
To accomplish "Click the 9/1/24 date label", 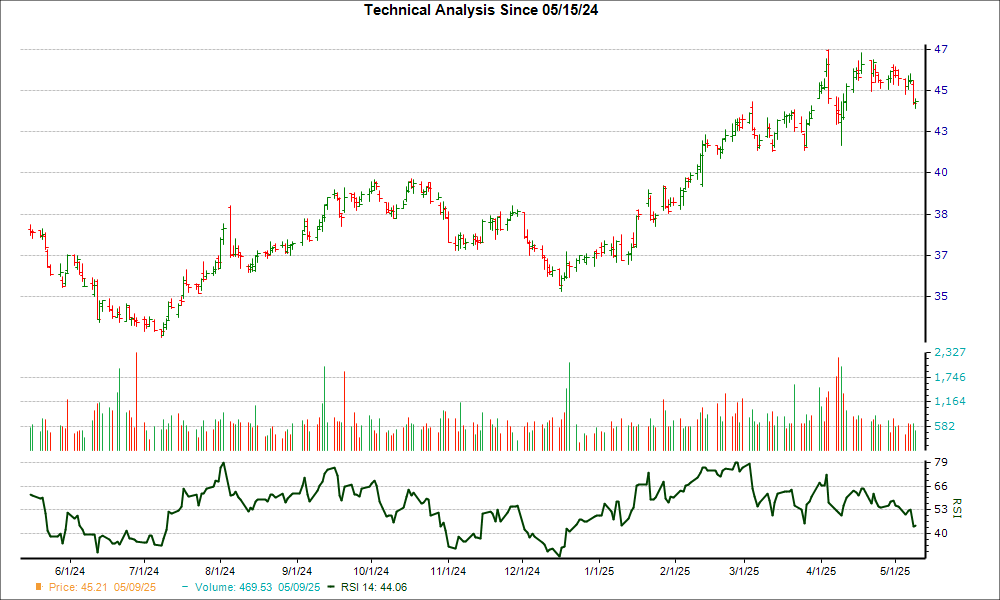I will (297, 571).
